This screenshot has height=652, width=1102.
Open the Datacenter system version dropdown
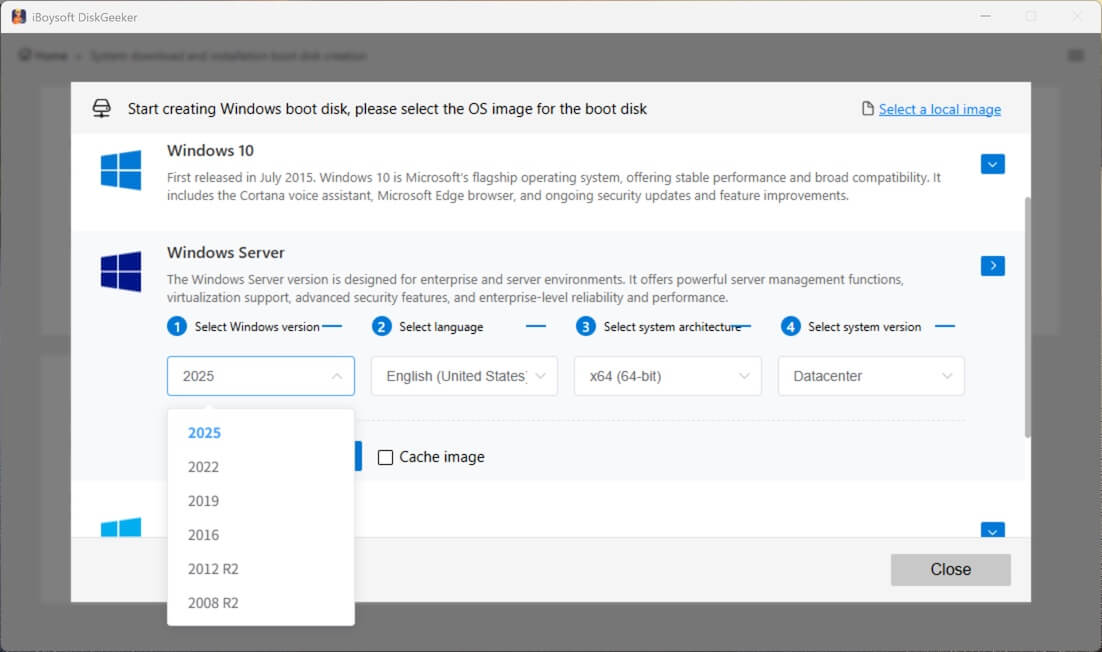click(x=870, y=376)
